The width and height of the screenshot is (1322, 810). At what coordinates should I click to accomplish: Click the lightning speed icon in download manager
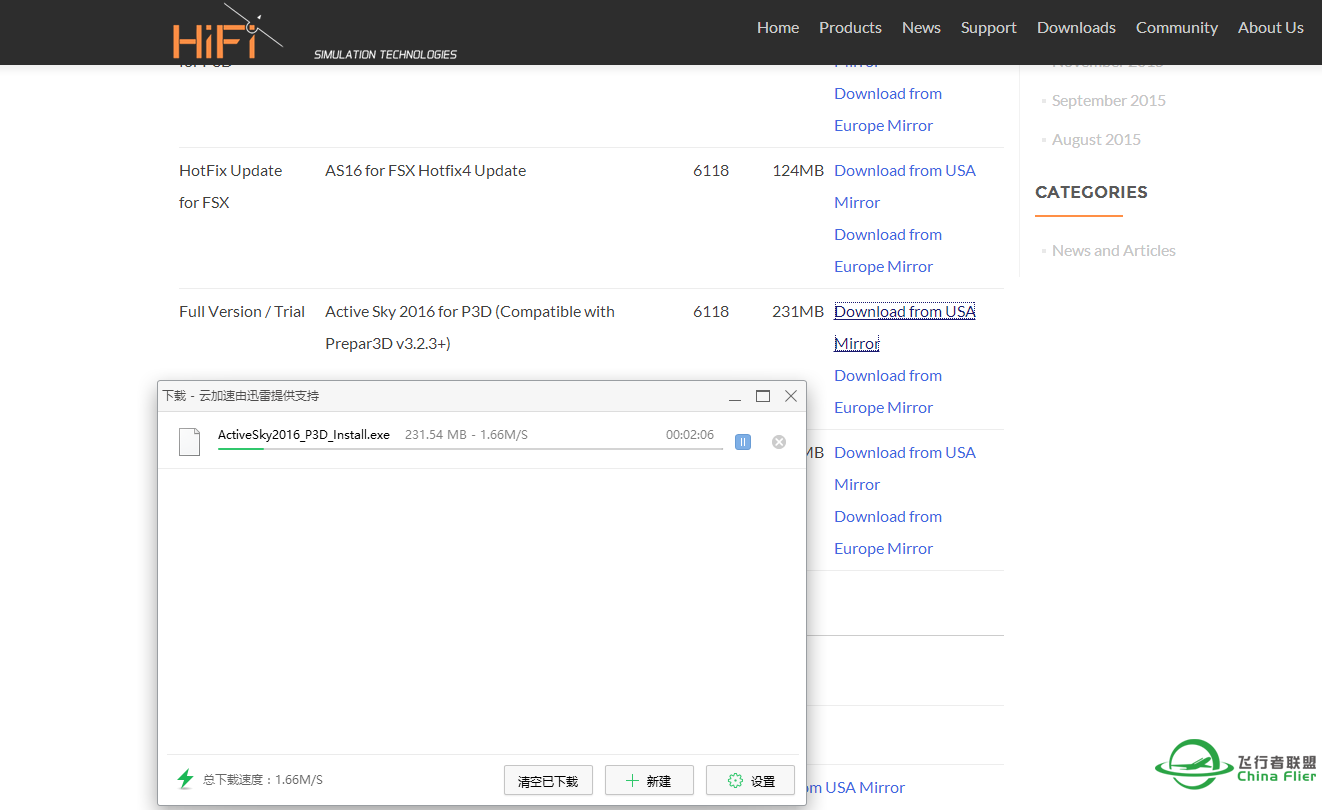(x=185, y=779)
